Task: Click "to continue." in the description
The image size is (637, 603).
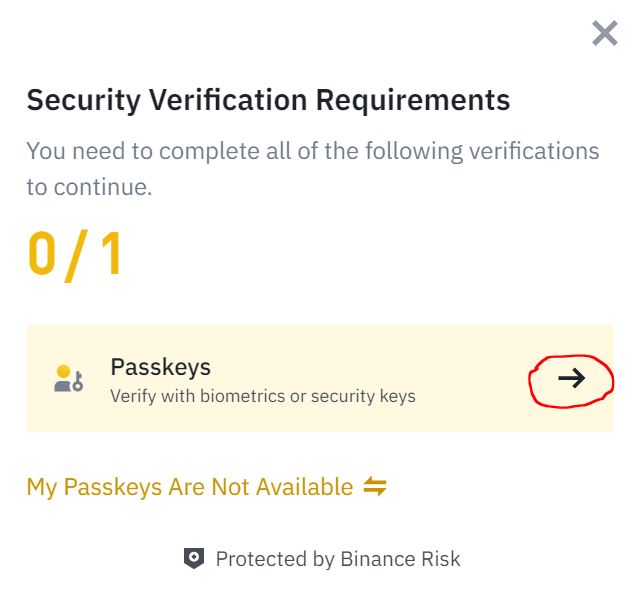Action: [89, 187]
